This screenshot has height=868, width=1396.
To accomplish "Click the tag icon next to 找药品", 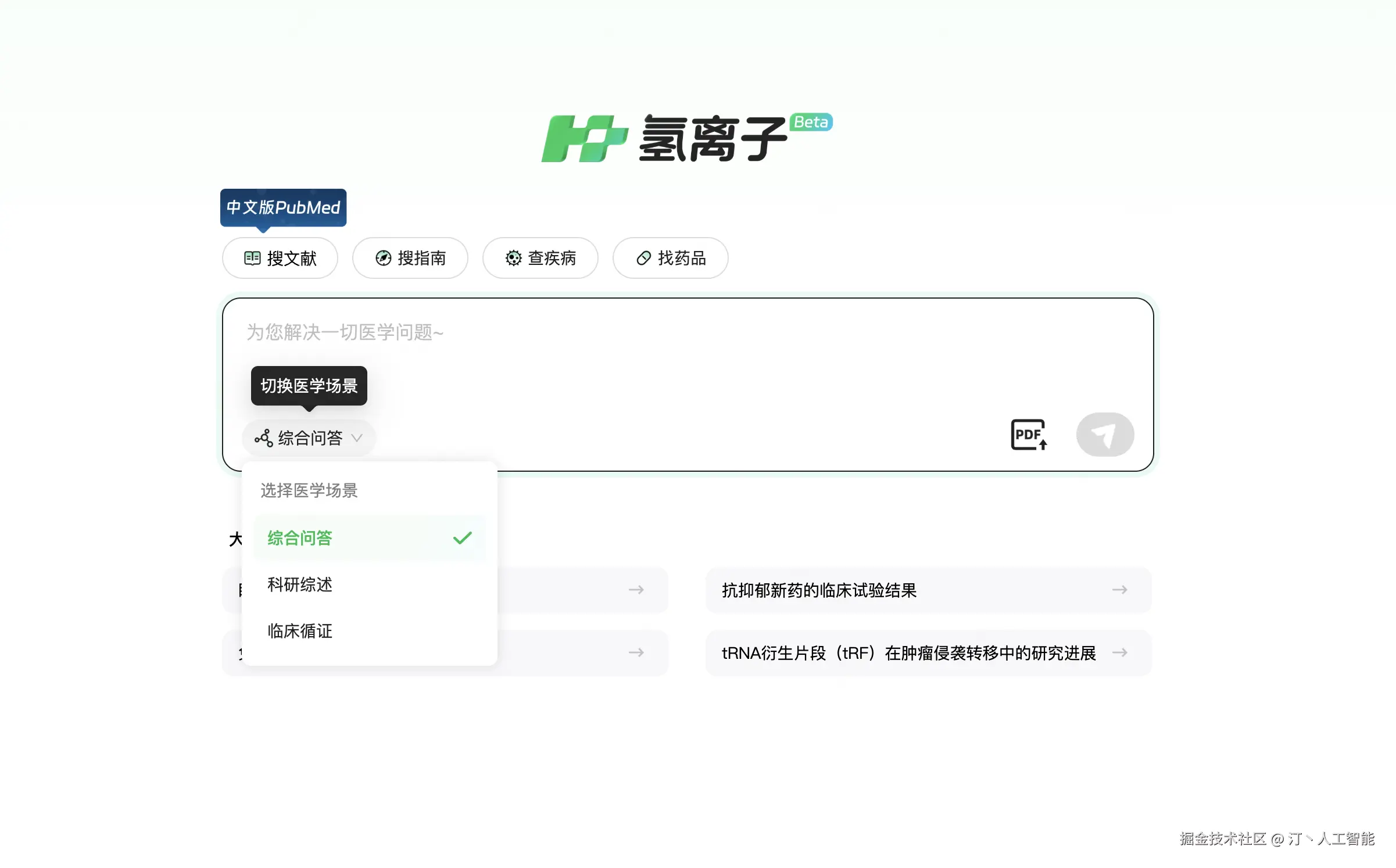I will pyautogui.click(x=643, y=259).
